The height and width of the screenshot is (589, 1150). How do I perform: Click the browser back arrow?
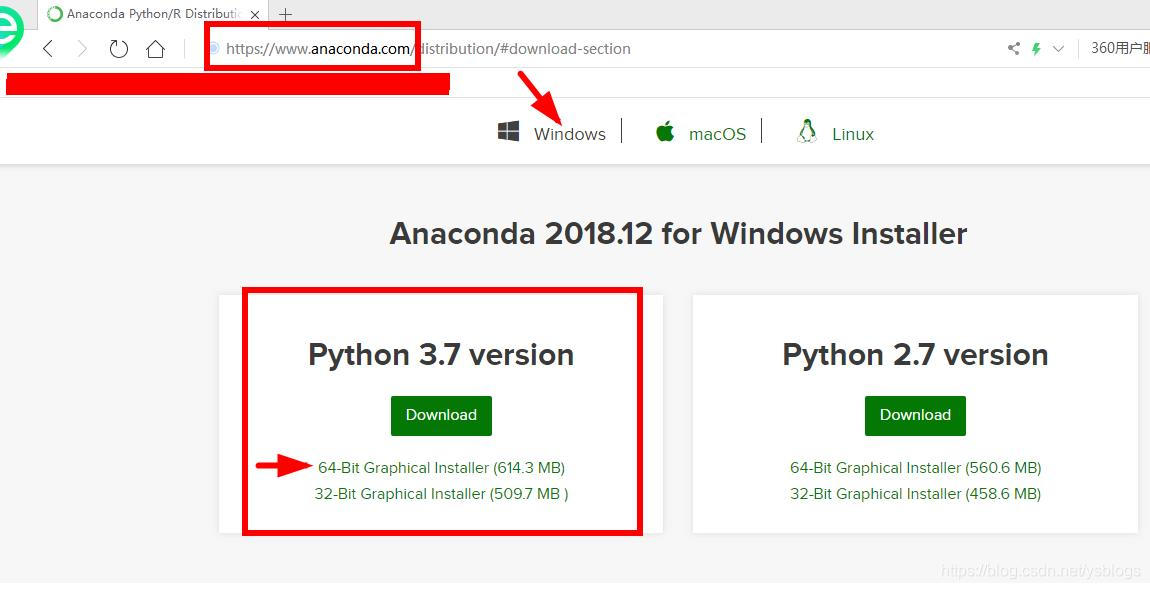[x=48, y=49]
